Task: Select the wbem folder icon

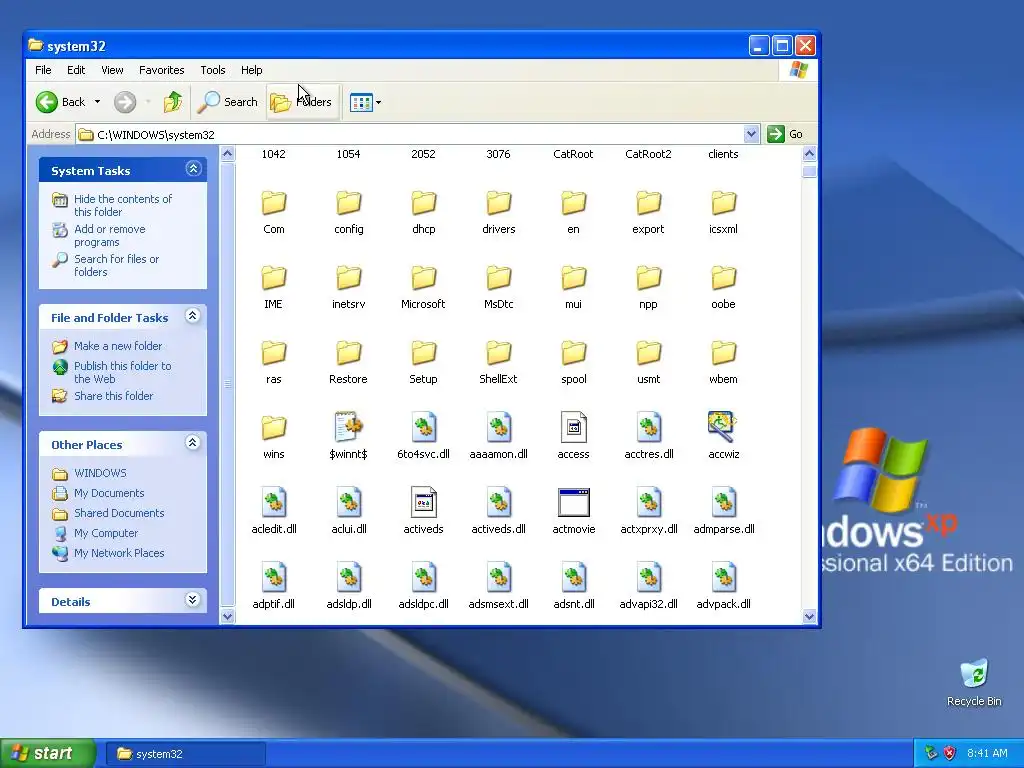Action: coord(724,353)
